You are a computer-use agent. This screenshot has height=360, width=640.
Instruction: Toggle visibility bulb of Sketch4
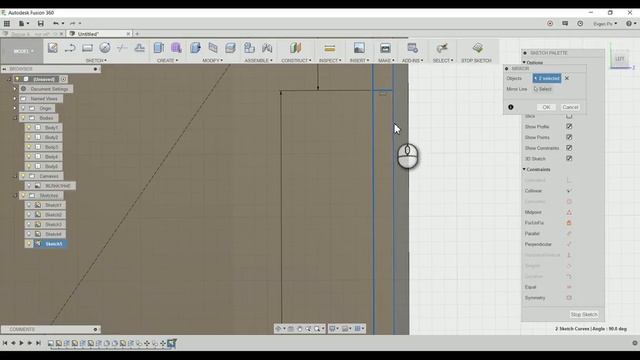pyautogui.click(x=29, y=234)
